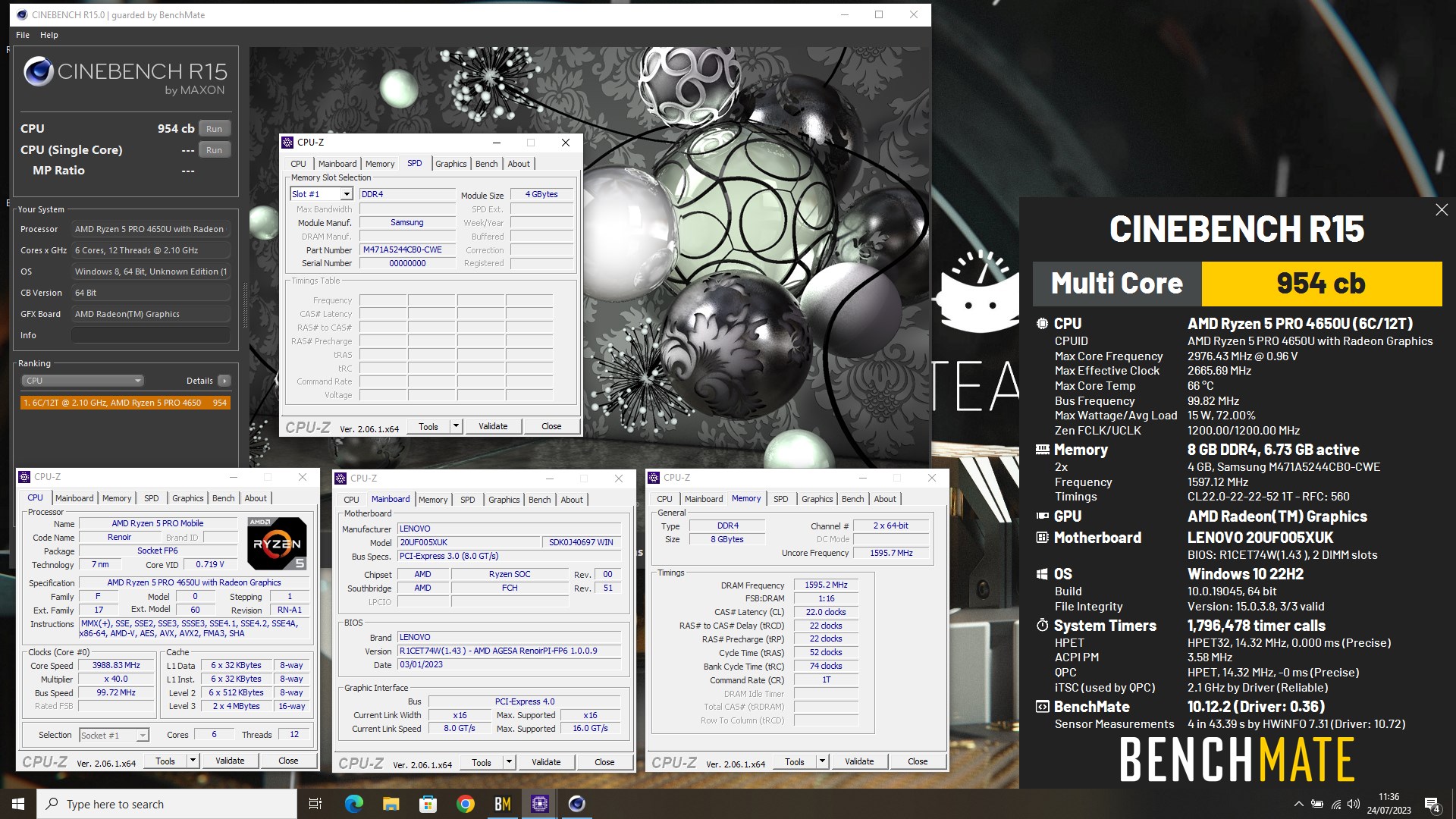The height and width of the screenshot is (819, 1456).
Task: Switch to Cinebench taskbar icon
Action: [577, 804]
